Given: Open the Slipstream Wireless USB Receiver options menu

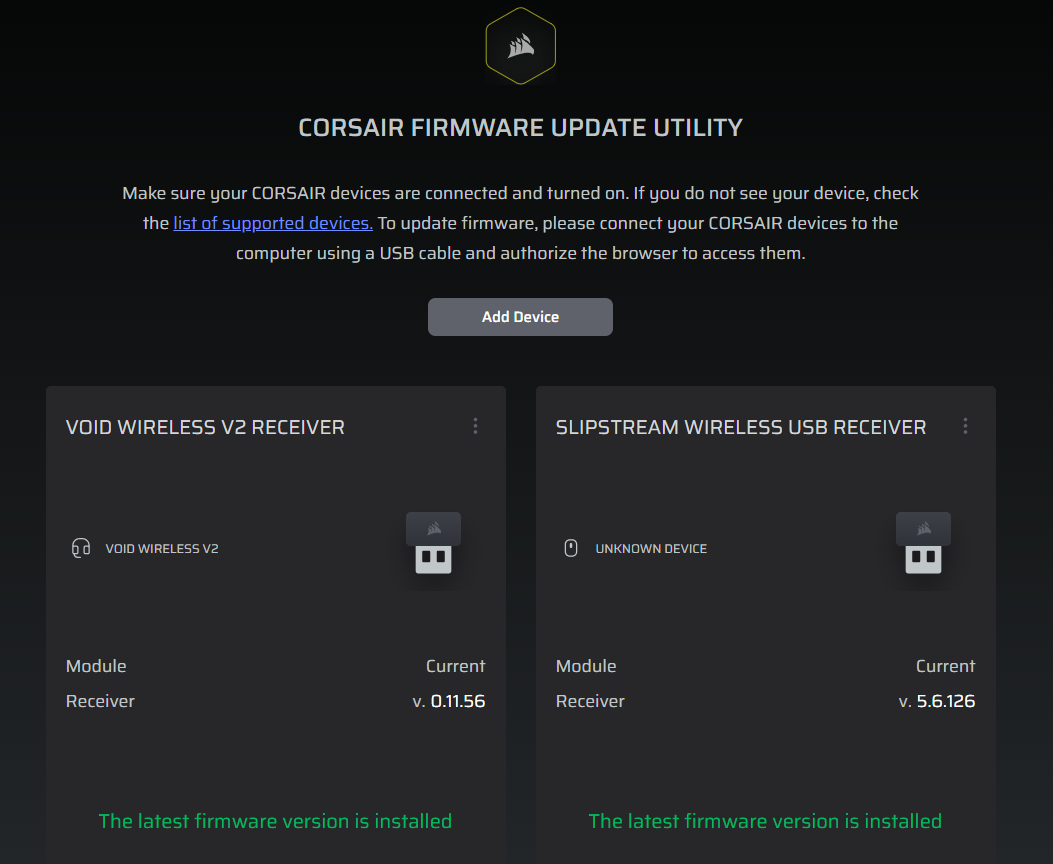Looking at the screenshot, I should [965, 426].
